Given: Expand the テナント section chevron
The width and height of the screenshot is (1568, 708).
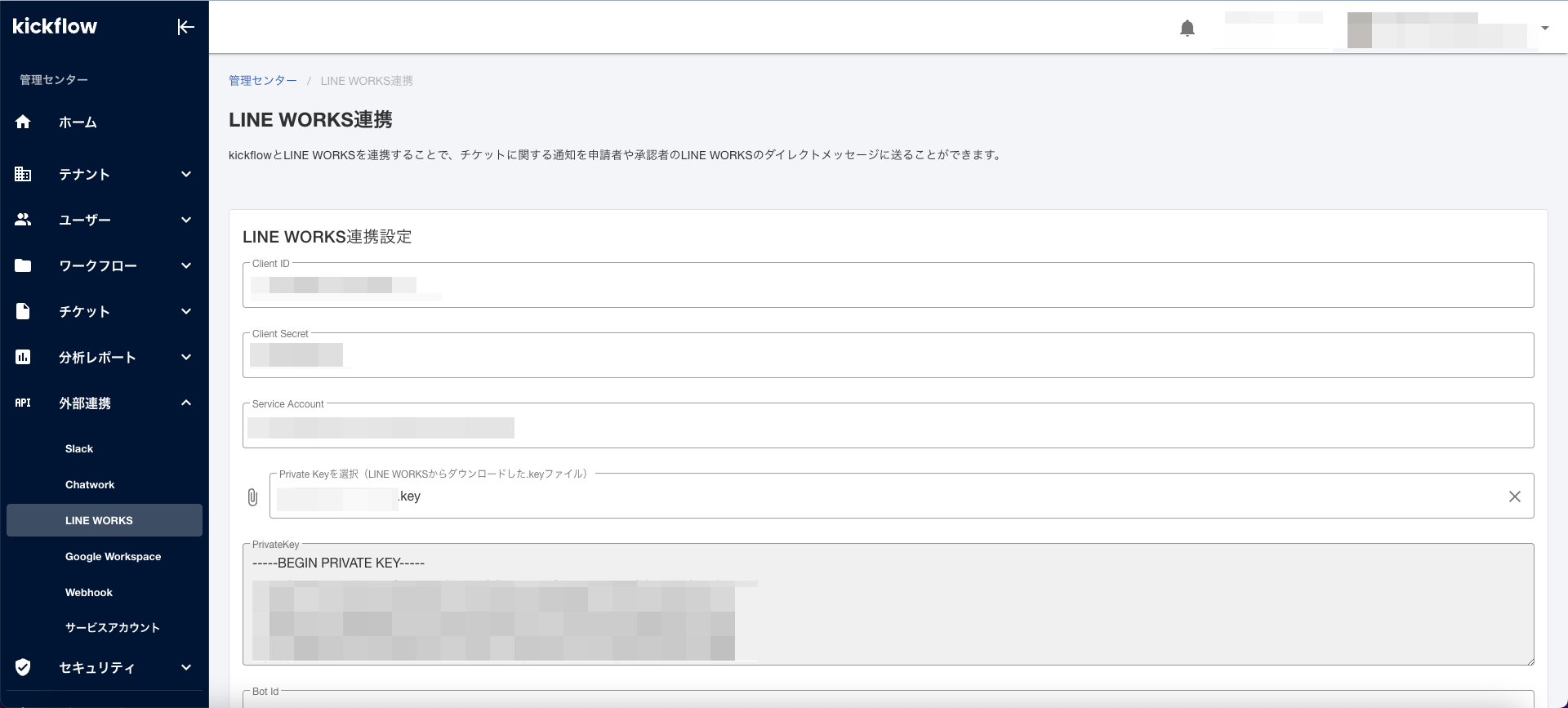Looking at the screenshot, I should [x=186, y=174].
